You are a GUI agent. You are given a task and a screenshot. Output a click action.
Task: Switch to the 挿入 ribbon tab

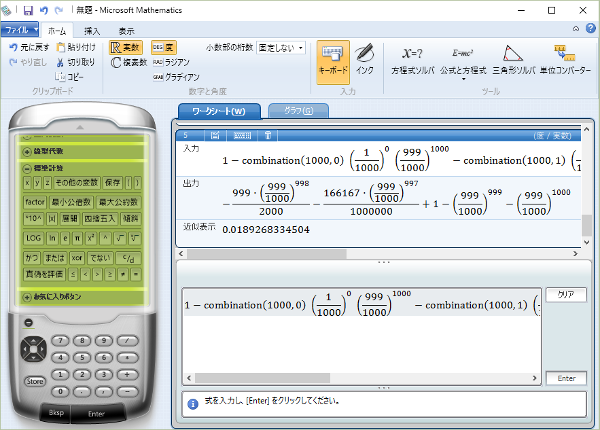click(92, 31)
